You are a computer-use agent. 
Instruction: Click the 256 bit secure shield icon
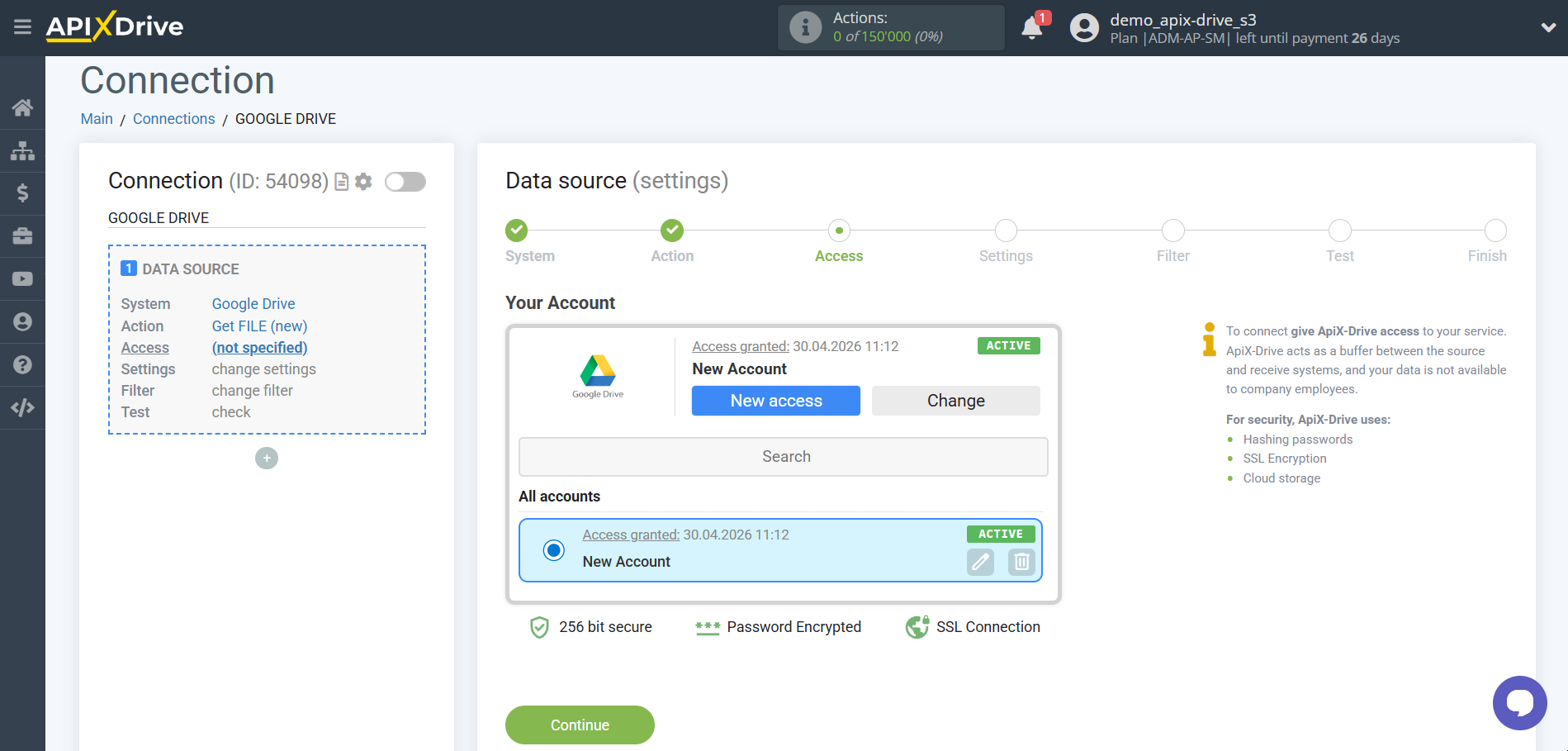coord(539,628)
